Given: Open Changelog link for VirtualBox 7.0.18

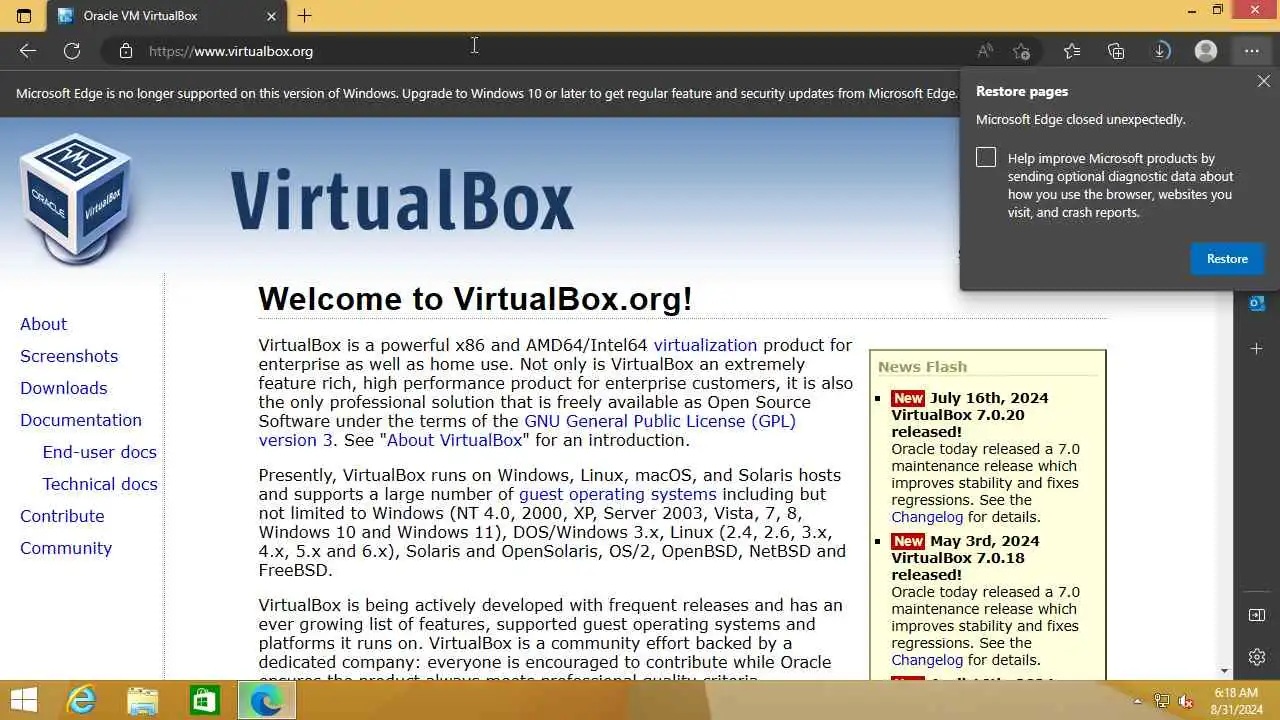Looking at the screenshot, I should pos(927,660).
